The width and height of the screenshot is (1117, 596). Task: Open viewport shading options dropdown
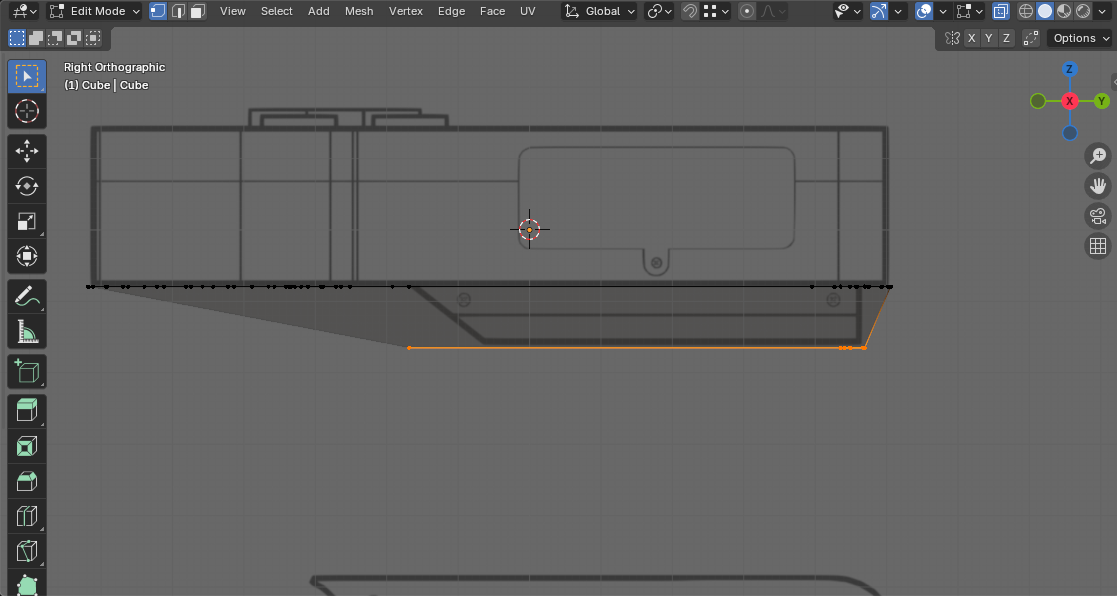[1103, 11]
